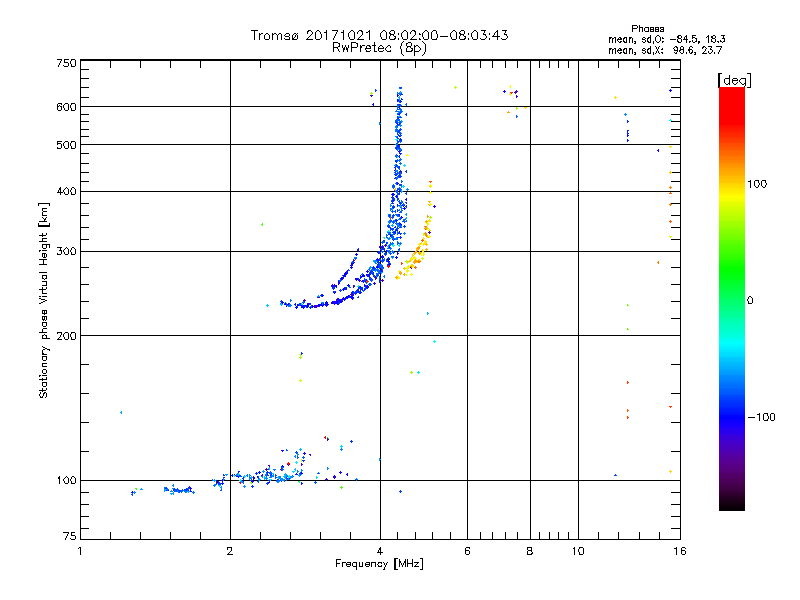The height and width of the screenshot is (600, 800).
Task: Click the x-axis '2' tick label
Action: (x=230, y=551)
